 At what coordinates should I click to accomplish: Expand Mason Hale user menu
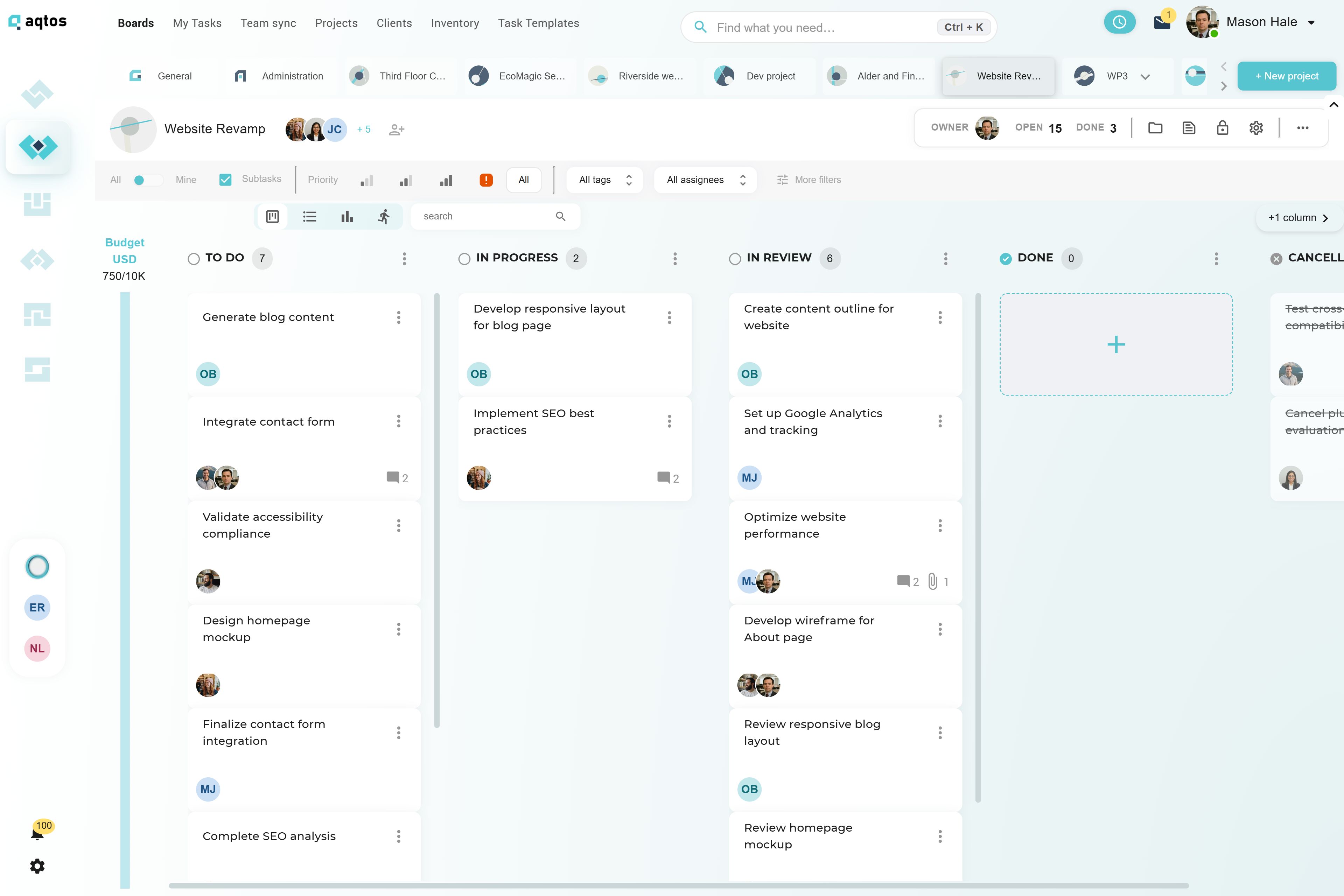coord(1311,23)
